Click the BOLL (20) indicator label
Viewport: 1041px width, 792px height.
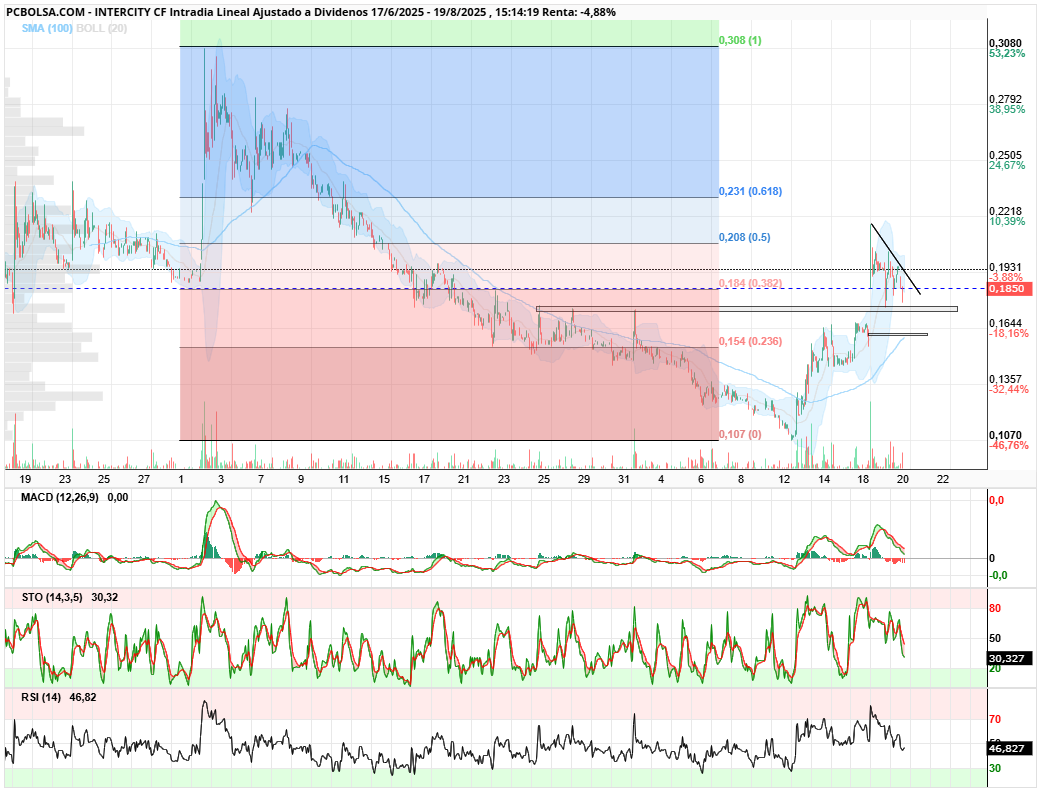(x=101, y=29)
